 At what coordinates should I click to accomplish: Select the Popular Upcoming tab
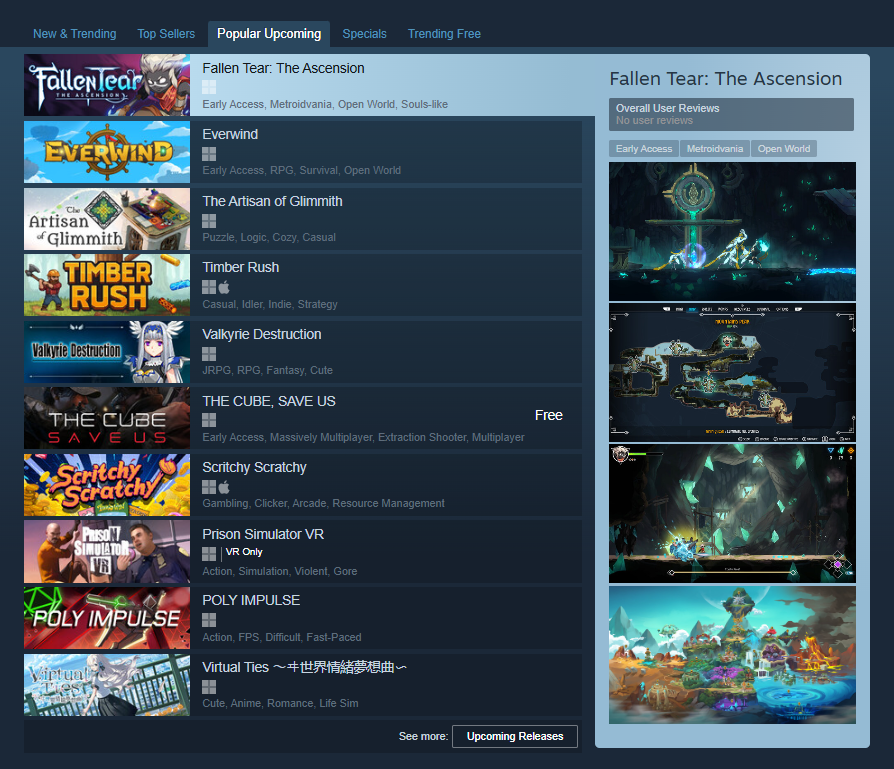click(x=269, y=34)
